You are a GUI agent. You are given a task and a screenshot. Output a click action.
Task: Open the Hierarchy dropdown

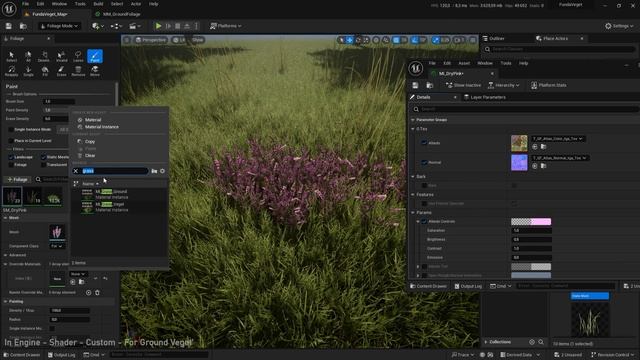click(504, 85)
